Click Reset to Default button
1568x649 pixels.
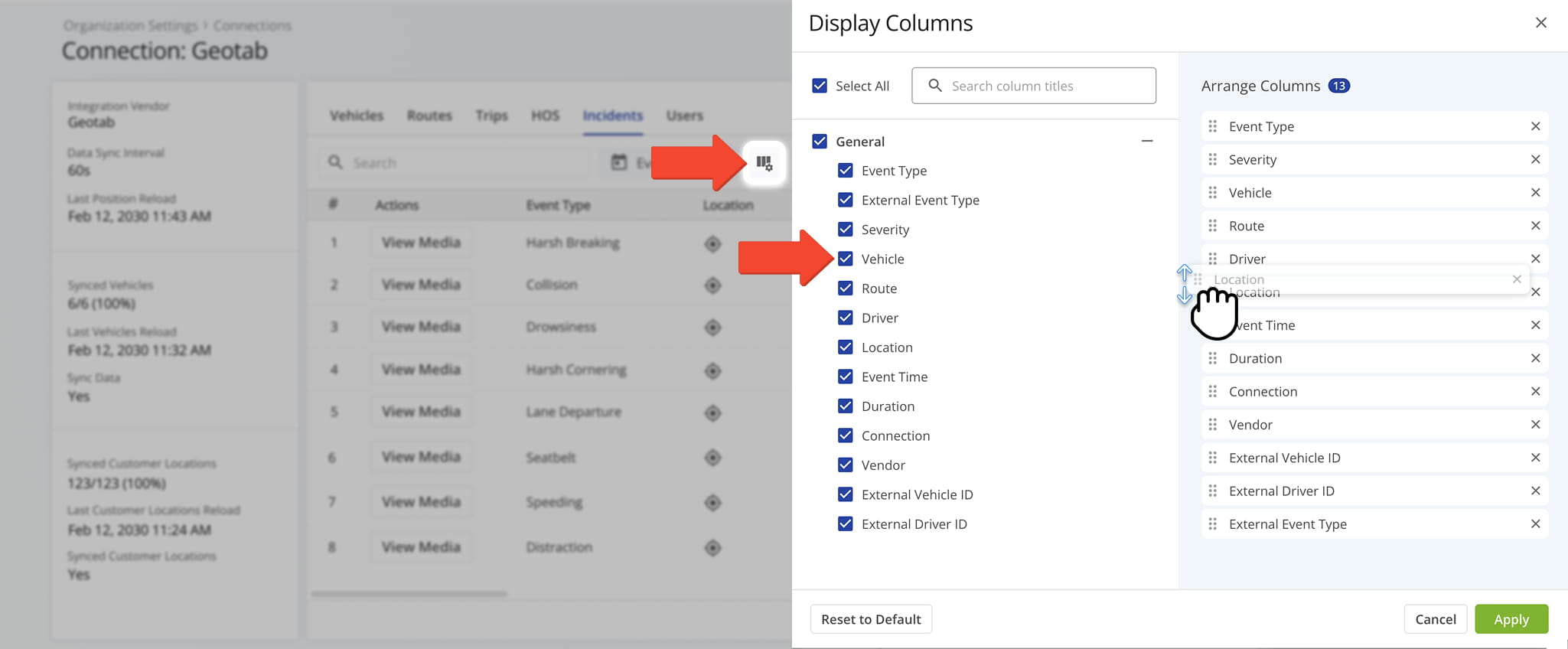coord(871,619)
